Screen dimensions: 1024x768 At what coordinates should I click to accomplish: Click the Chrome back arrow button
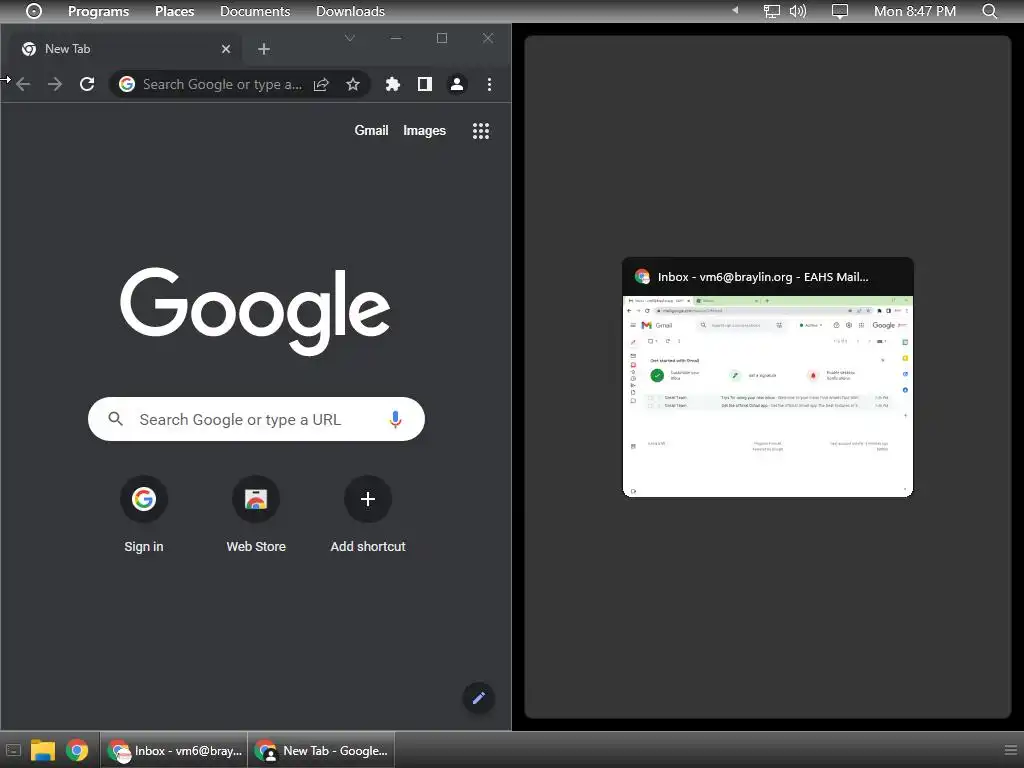[24, 84]
